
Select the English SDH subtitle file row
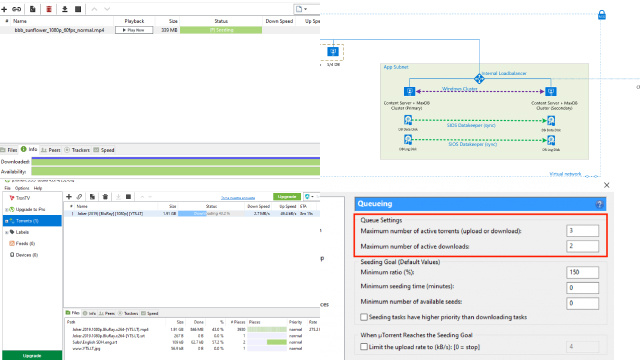[192, 342]
